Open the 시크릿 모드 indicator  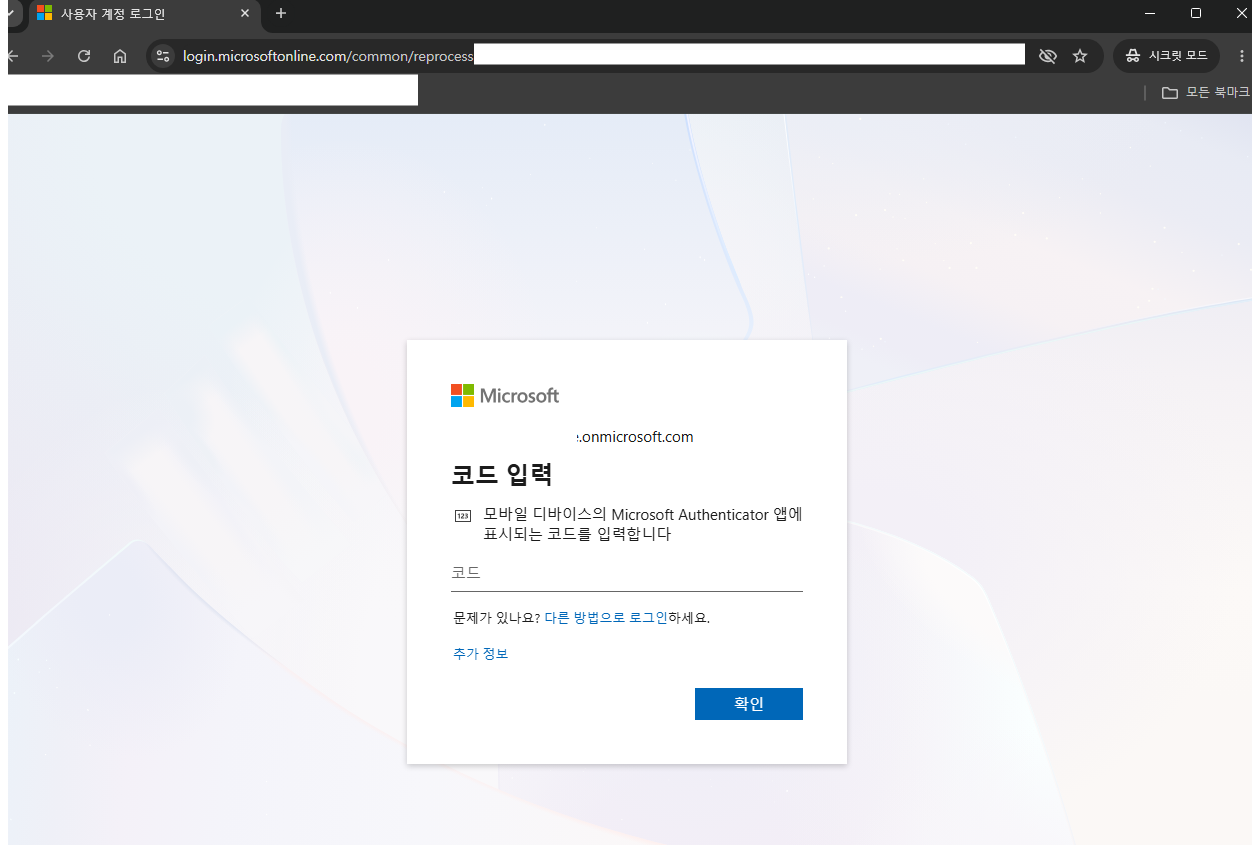pyautogui.click(x=1166, y=56)
